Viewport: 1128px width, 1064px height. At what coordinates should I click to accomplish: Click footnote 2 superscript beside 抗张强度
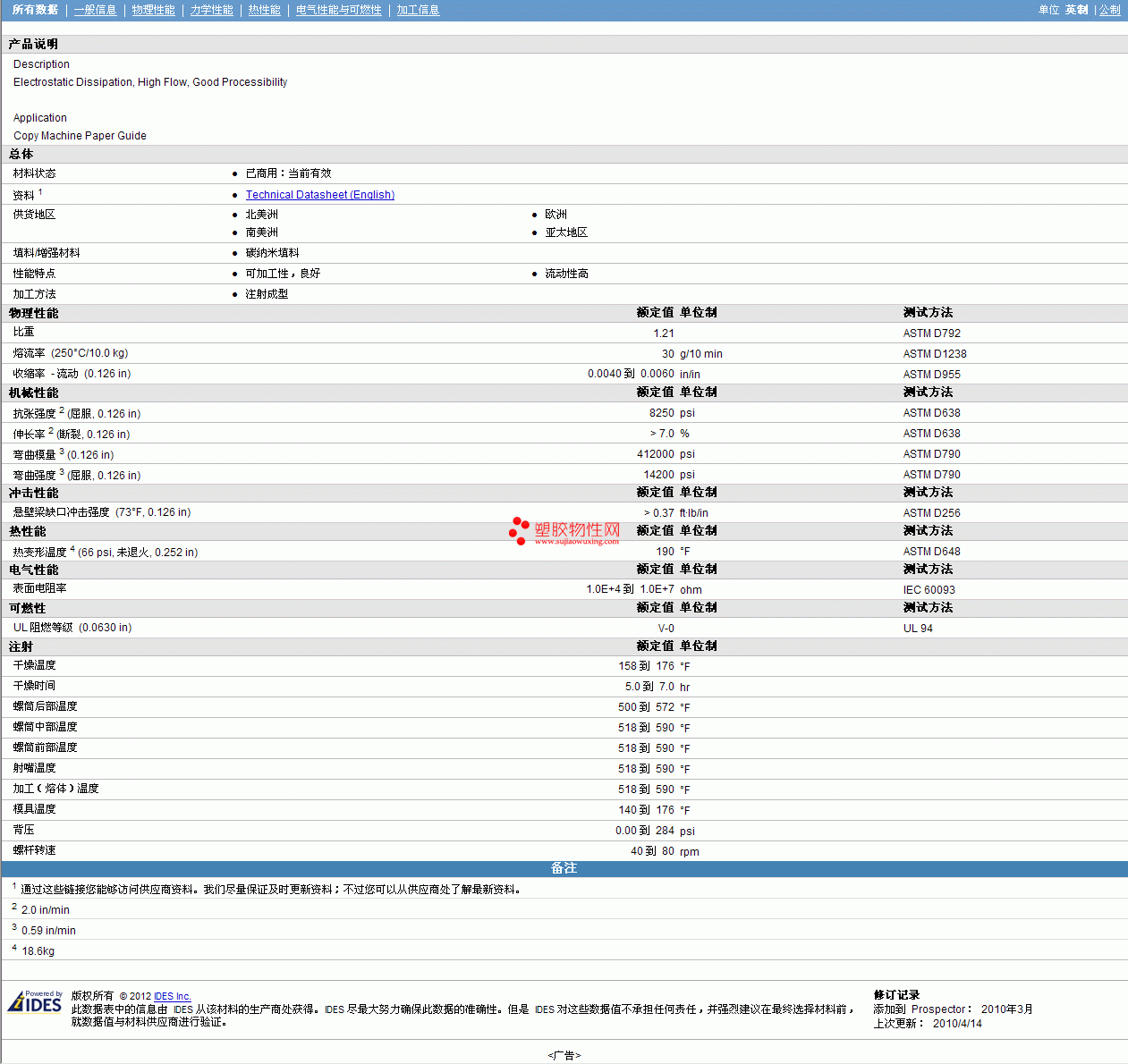click(x=62, y=410)
